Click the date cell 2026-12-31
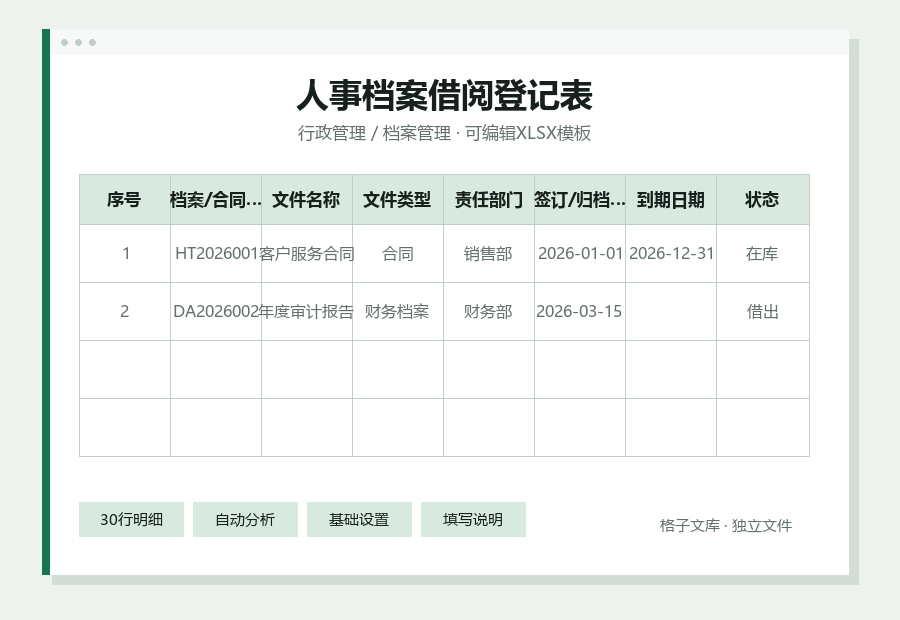Screen dimensions: 900x620 (670, 254)
